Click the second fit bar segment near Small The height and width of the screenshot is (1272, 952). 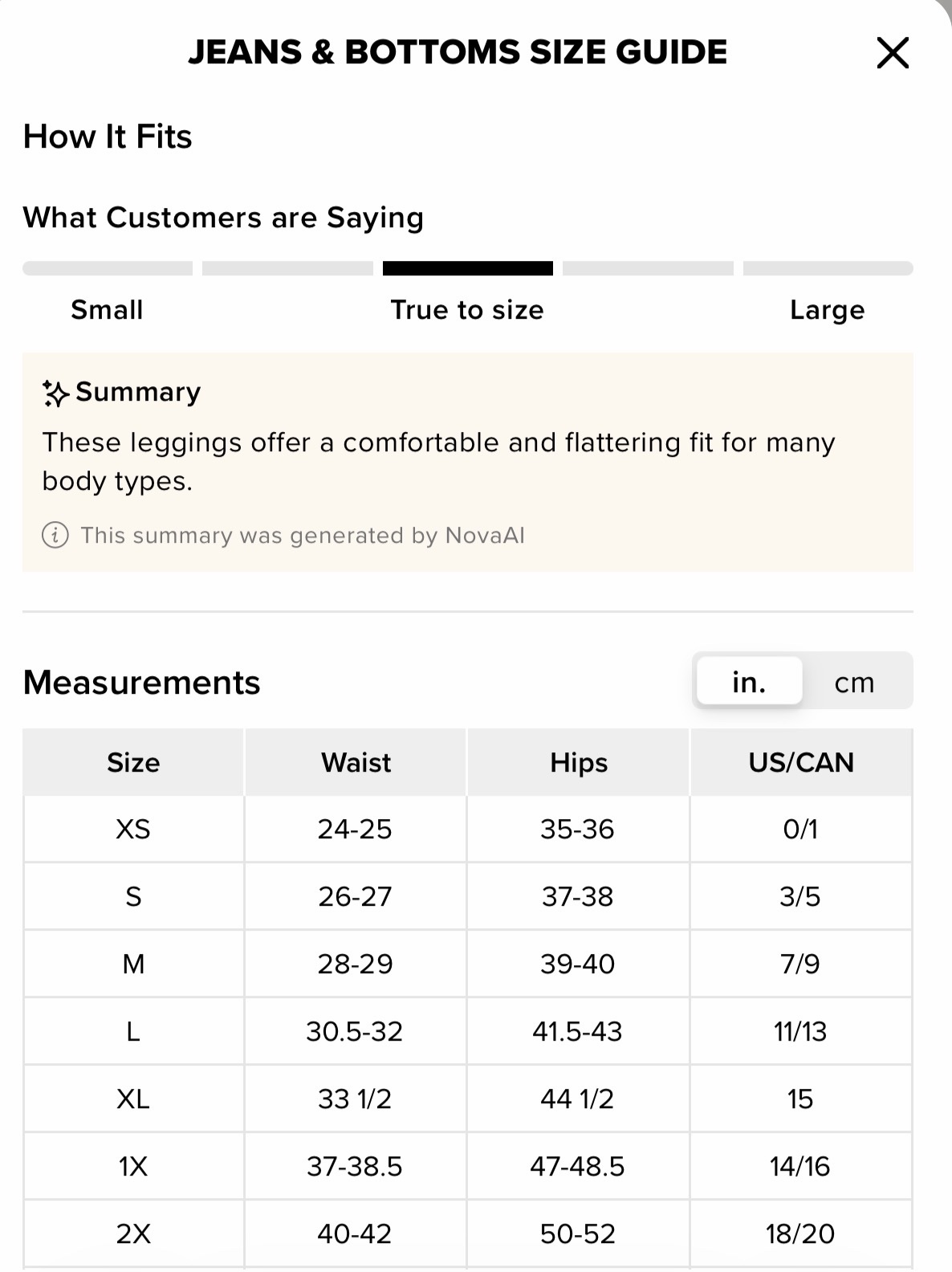[287, 268]
